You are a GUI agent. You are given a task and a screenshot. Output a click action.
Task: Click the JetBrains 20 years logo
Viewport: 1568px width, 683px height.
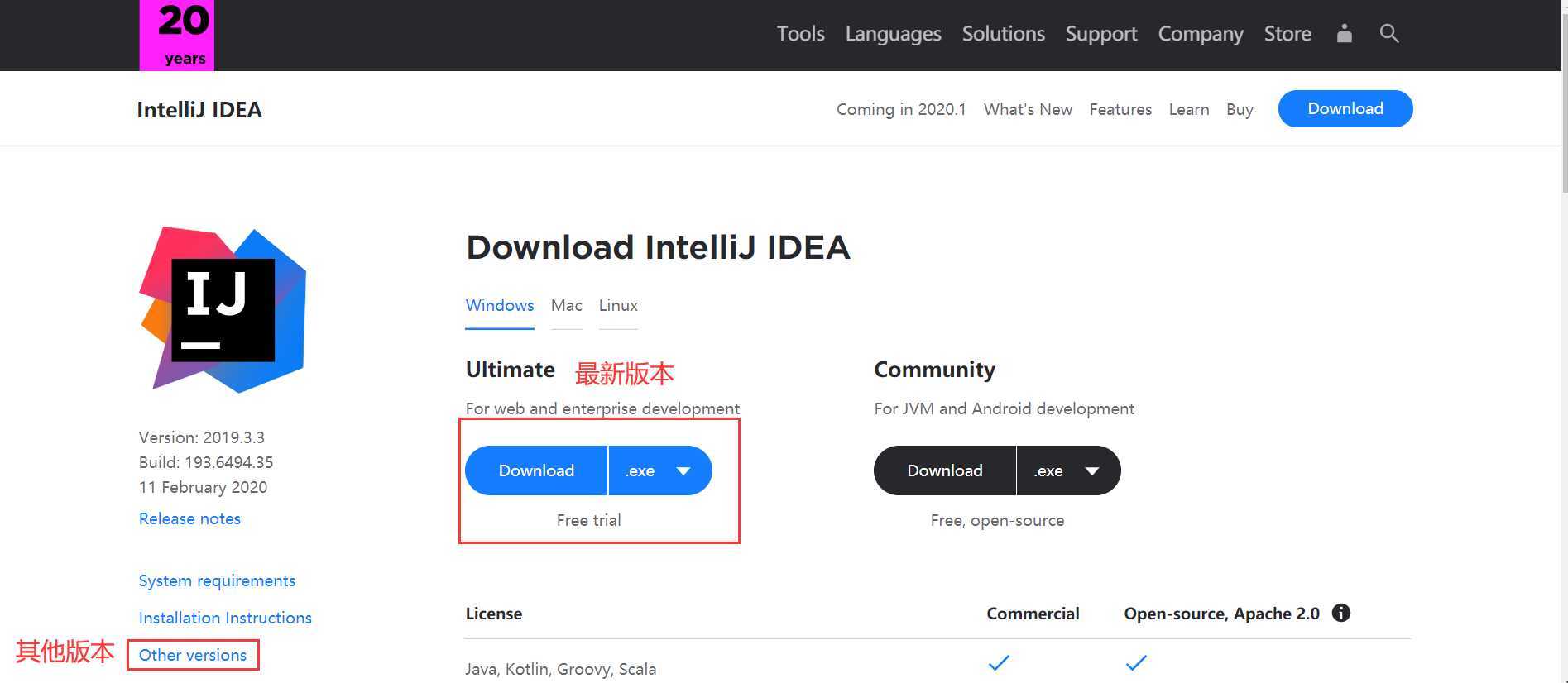click(x=176, y=35)
